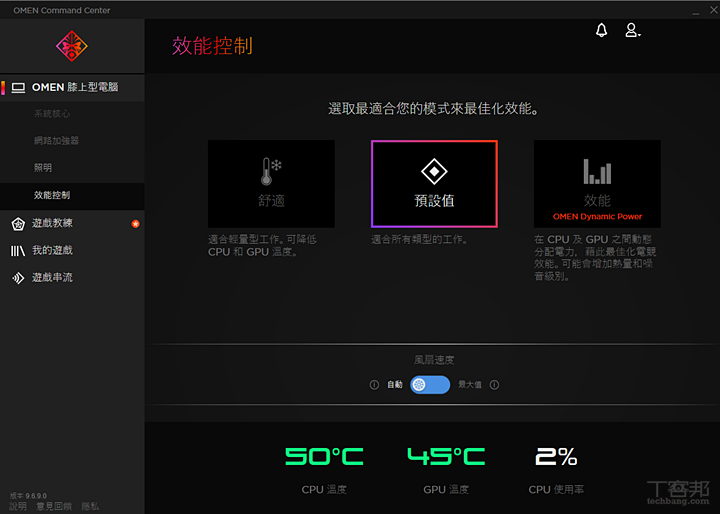The height and width of the screenshot is (514, 720).
Task: Open notifications bell icon
Action: click(601, 30)
